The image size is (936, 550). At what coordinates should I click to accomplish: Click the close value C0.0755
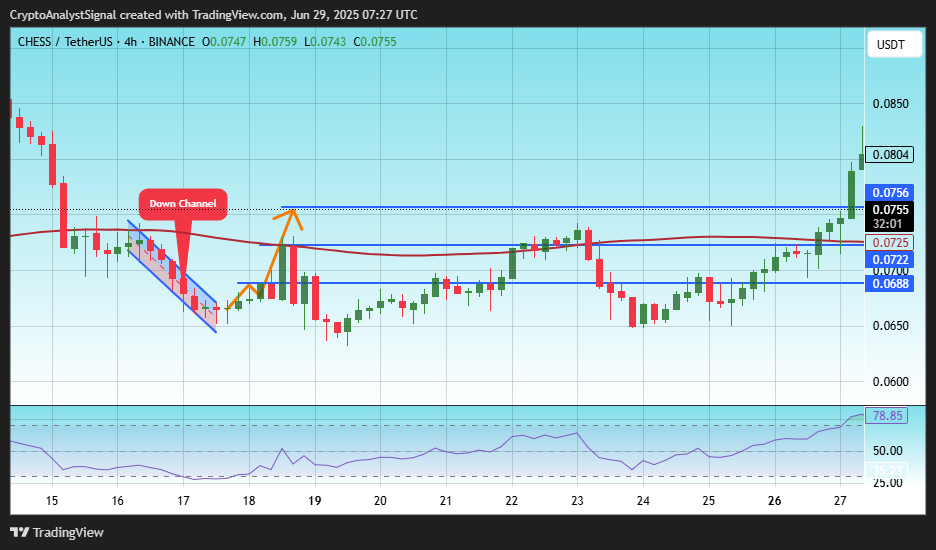pos(375,42)
